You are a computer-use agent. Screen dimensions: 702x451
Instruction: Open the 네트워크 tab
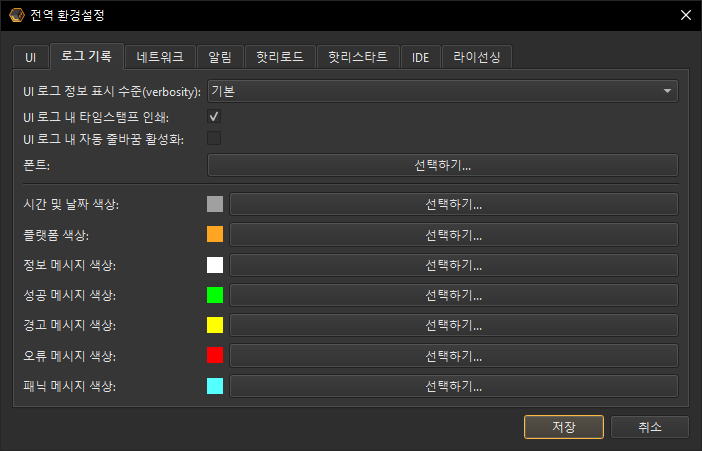(160, 57)
